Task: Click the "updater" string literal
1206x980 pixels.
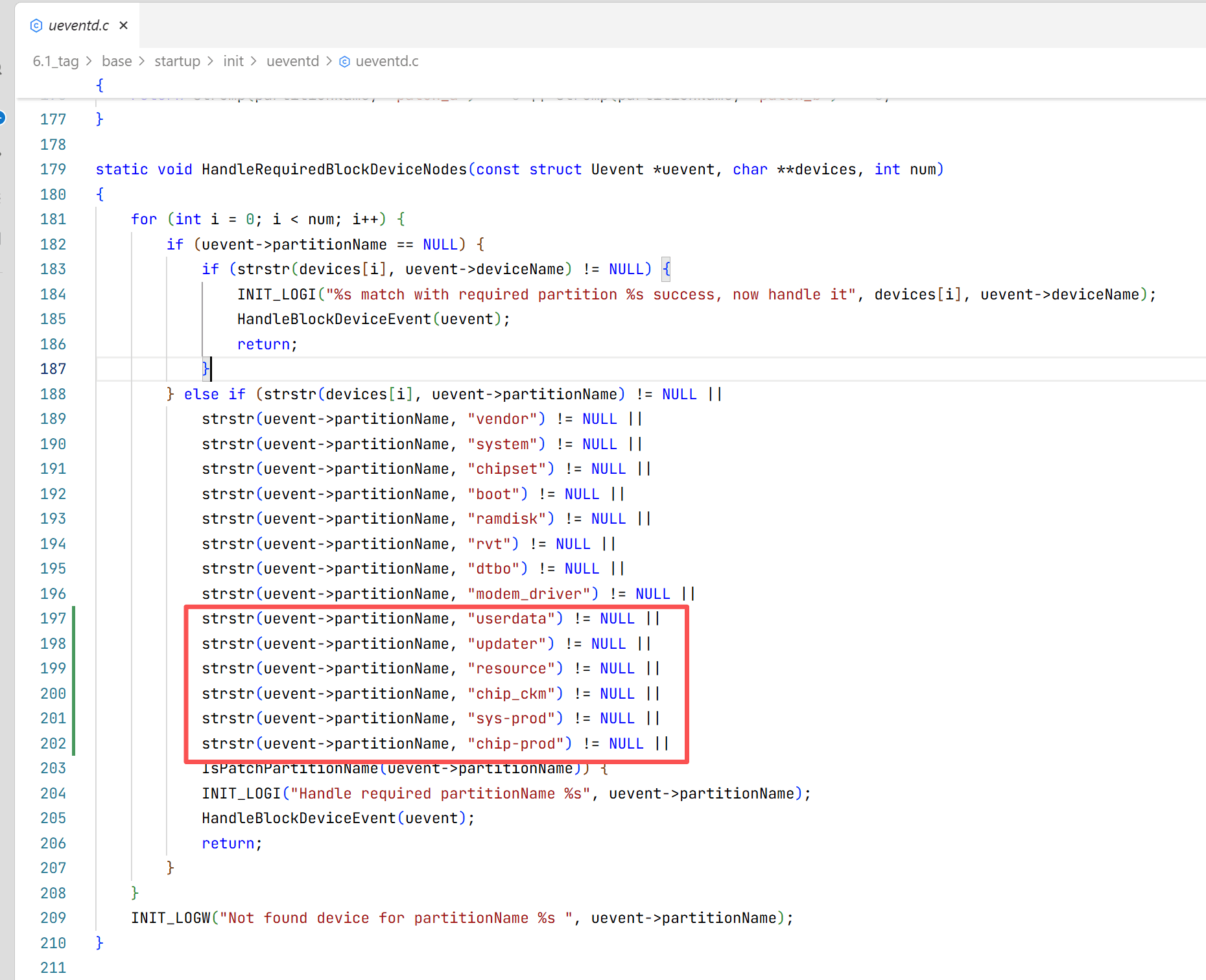Action: coord(507,644)
